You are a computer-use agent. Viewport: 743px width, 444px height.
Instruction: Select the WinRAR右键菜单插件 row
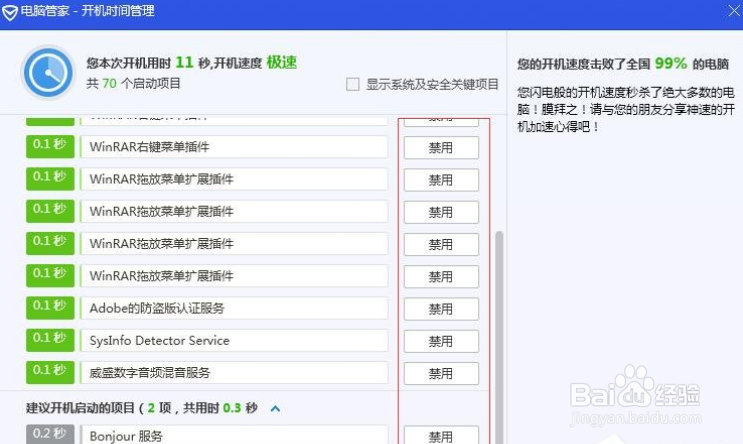click(x=234, y=147)
